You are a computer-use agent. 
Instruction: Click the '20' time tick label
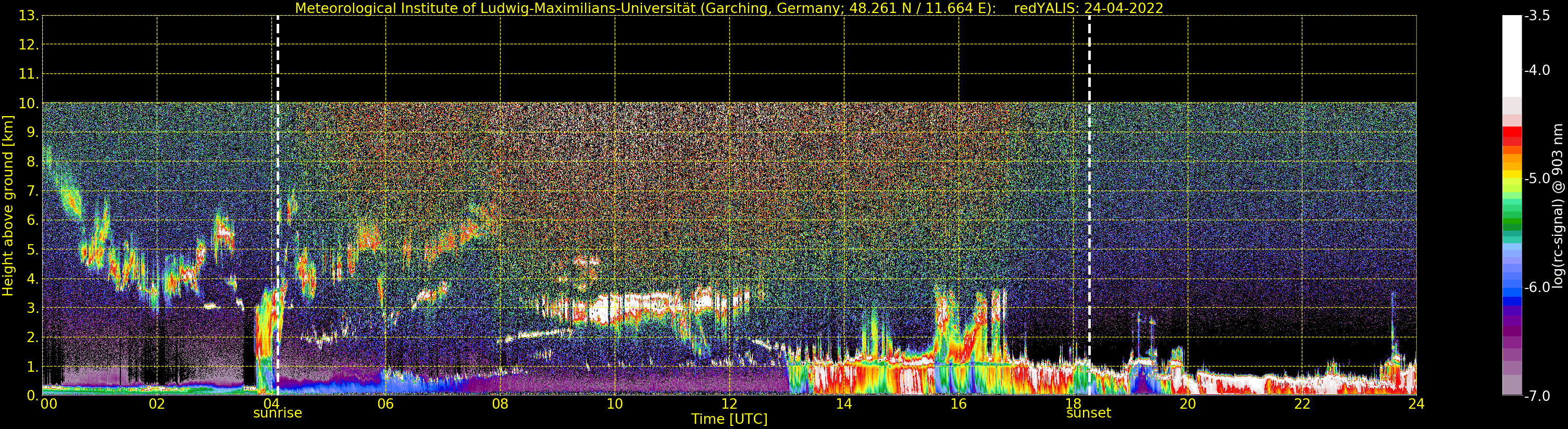(1188, 404)
